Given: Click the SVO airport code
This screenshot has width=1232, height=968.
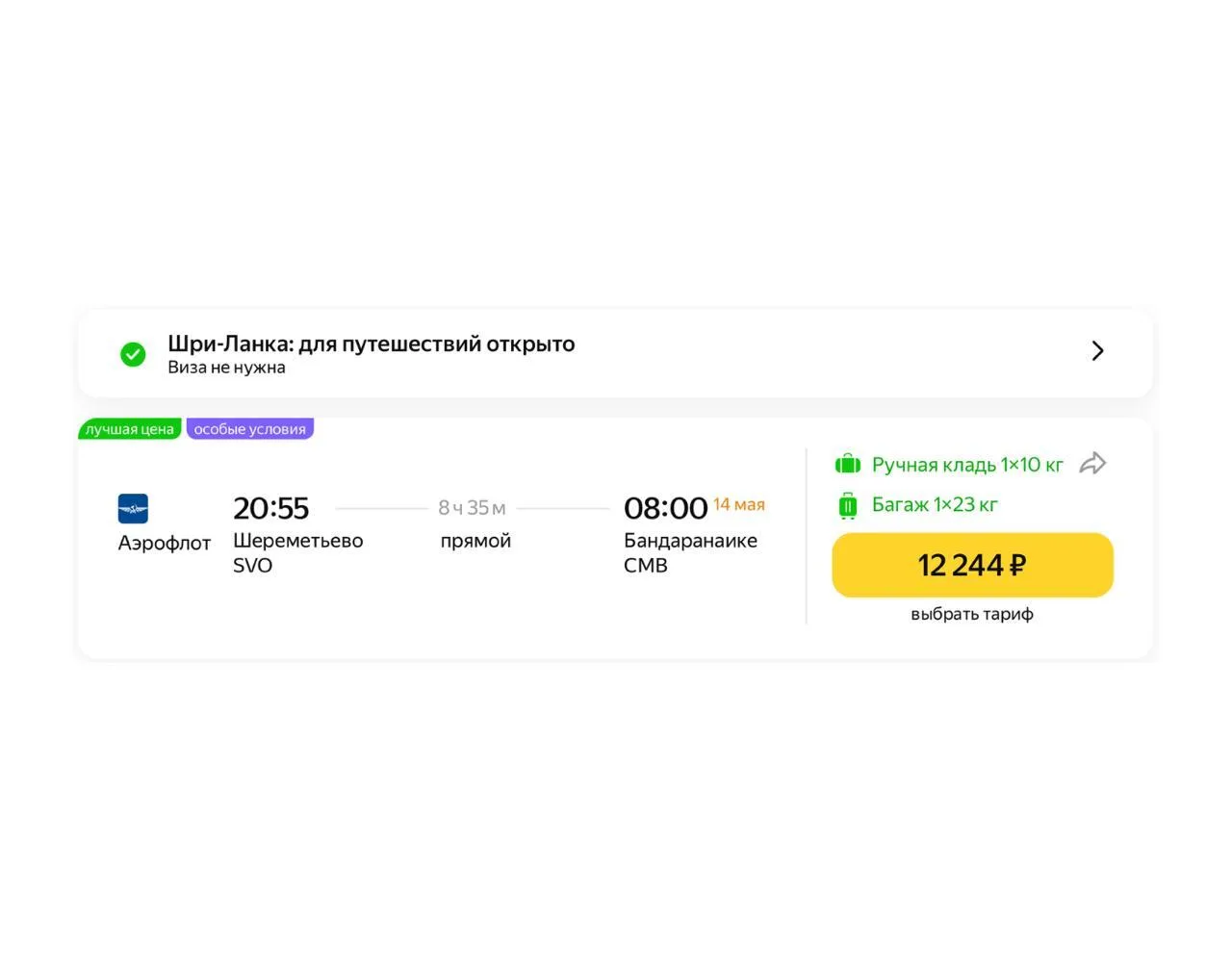Looking at the screenshot, I should click(252, 566).
